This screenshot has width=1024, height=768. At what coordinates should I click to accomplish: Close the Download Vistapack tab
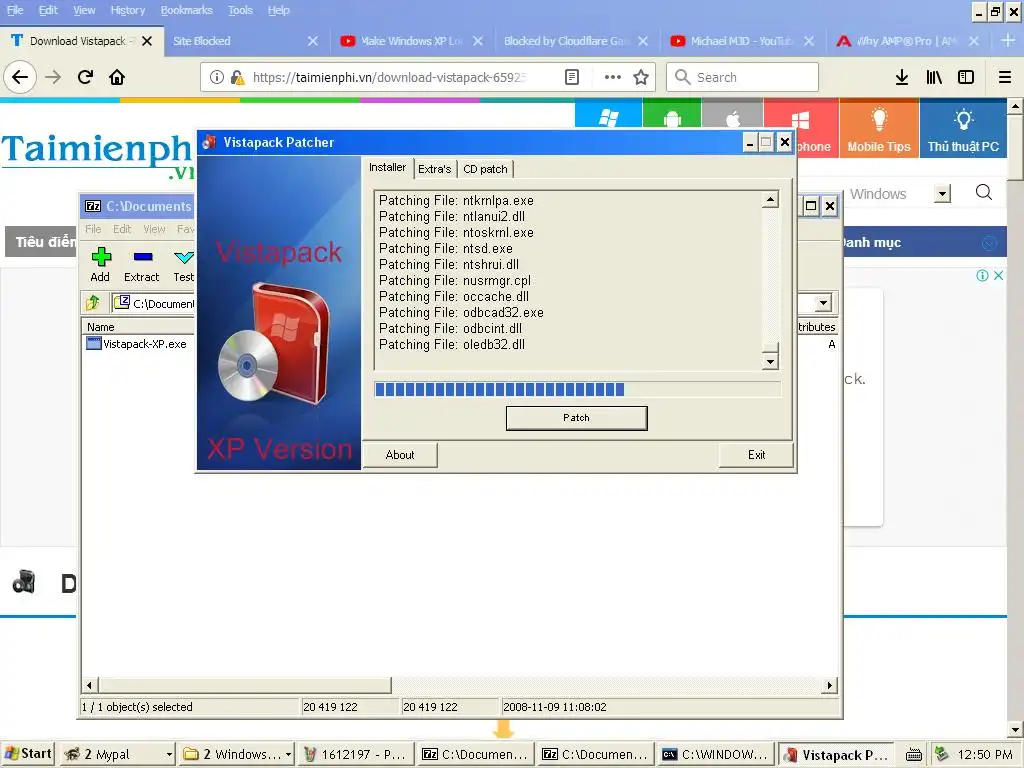[147, 40]
